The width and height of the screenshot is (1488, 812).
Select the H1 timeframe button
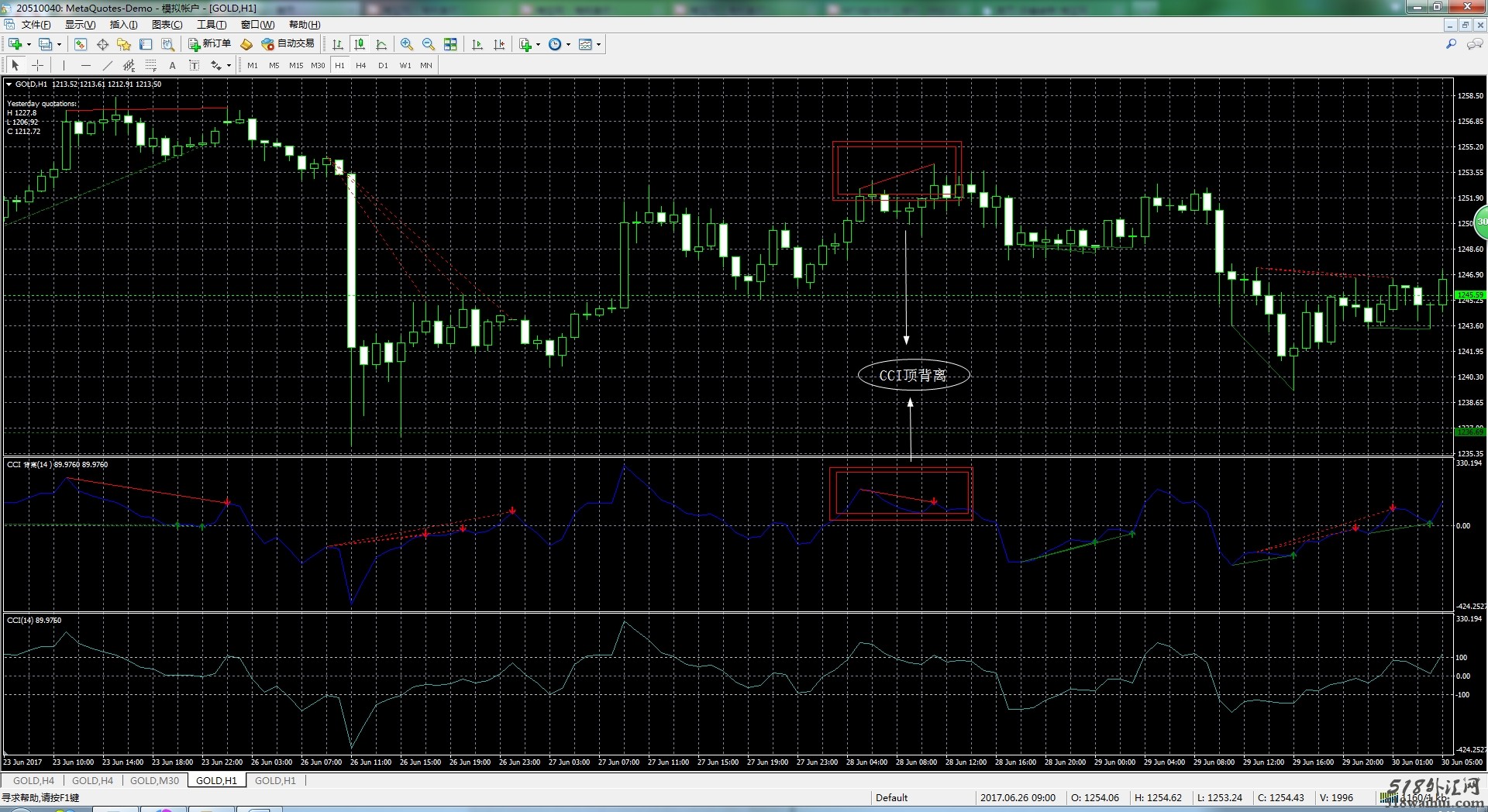(339, 66)
